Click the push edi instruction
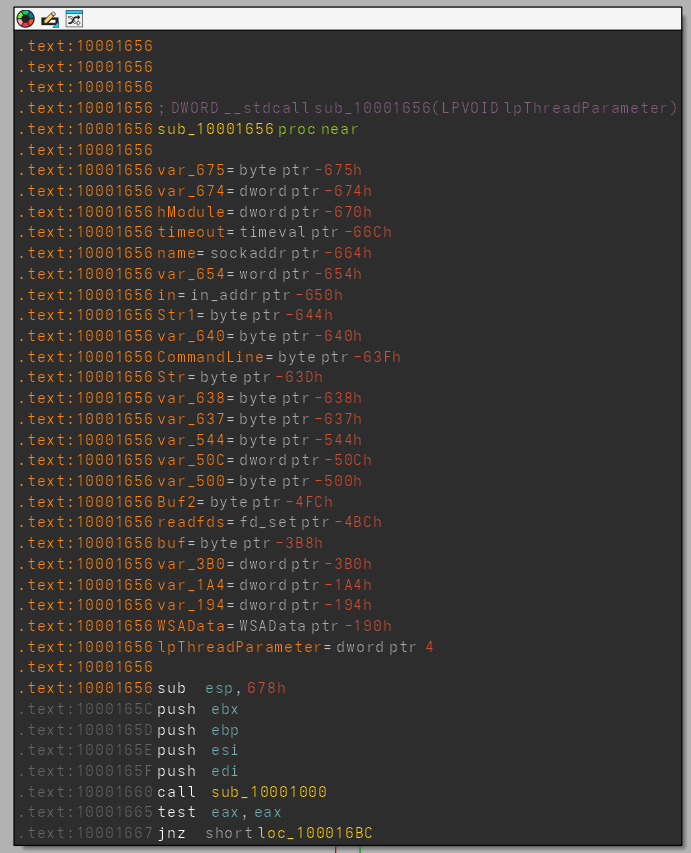Image resolution: width=691 pixels, height=853 pixels. [x=198, y=771]
